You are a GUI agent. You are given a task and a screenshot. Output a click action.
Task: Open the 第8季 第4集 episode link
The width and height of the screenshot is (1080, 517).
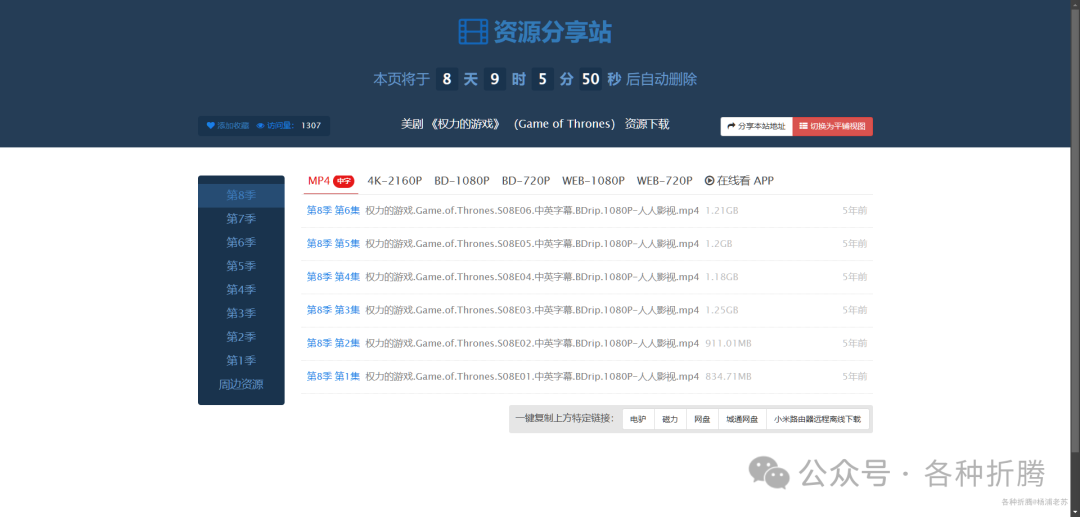coord(333,277)
